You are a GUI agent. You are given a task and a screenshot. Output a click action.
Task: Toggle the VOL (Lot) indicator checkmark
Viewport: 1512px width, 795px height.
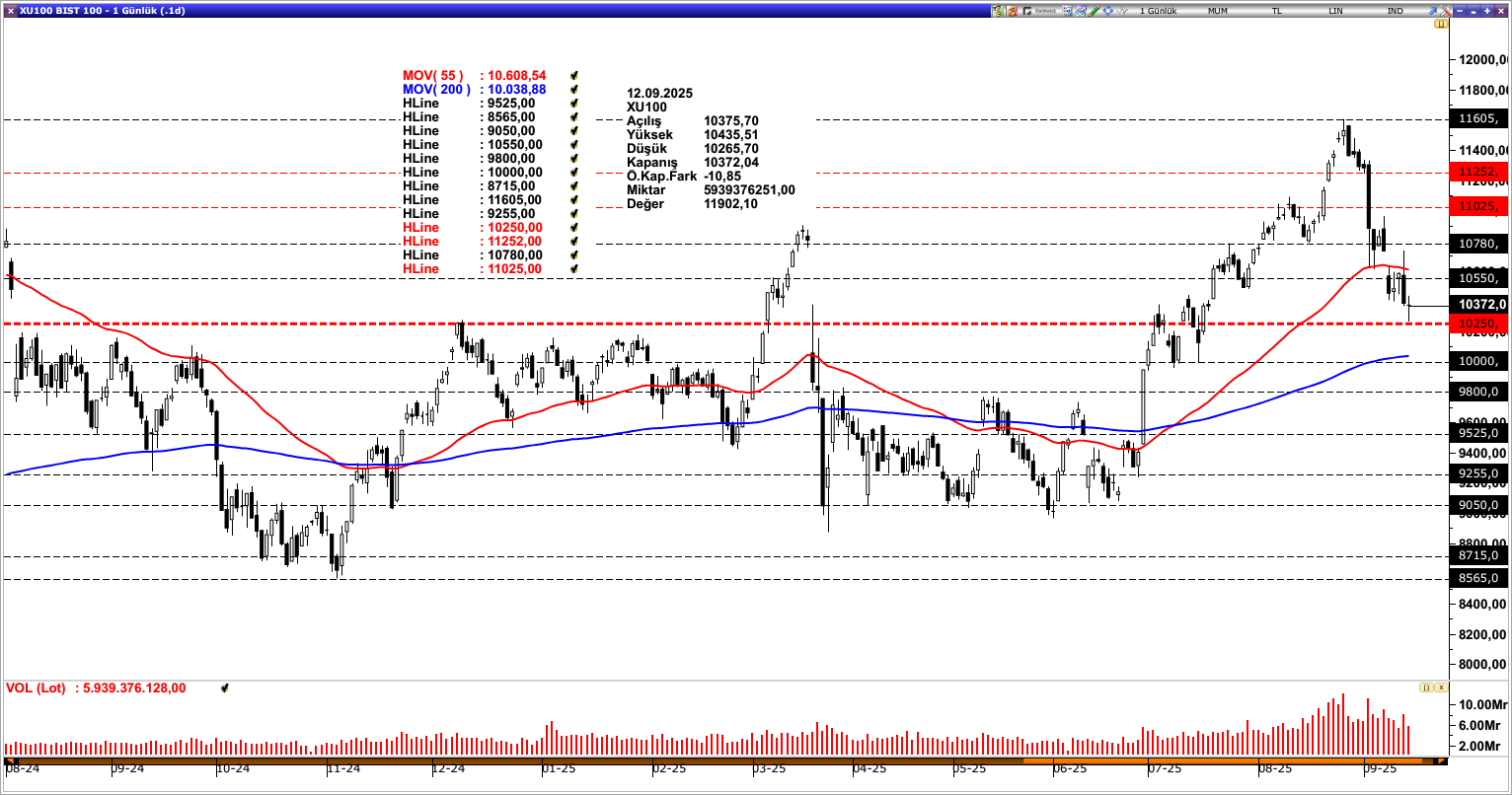pos(225,688)
